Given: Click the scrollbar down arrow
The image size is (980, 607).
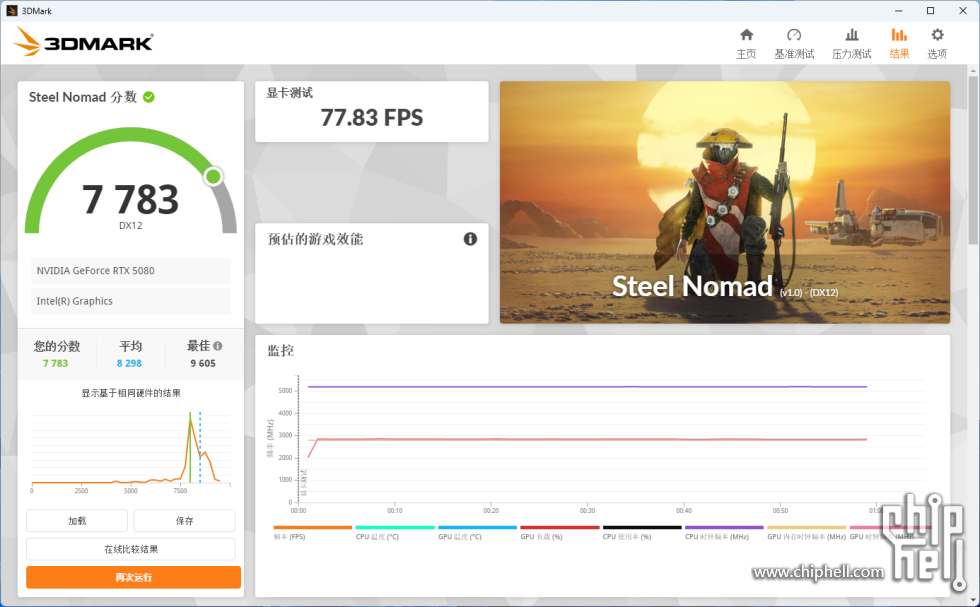Looking at the screenshot, I should click(x=973, y=600).
